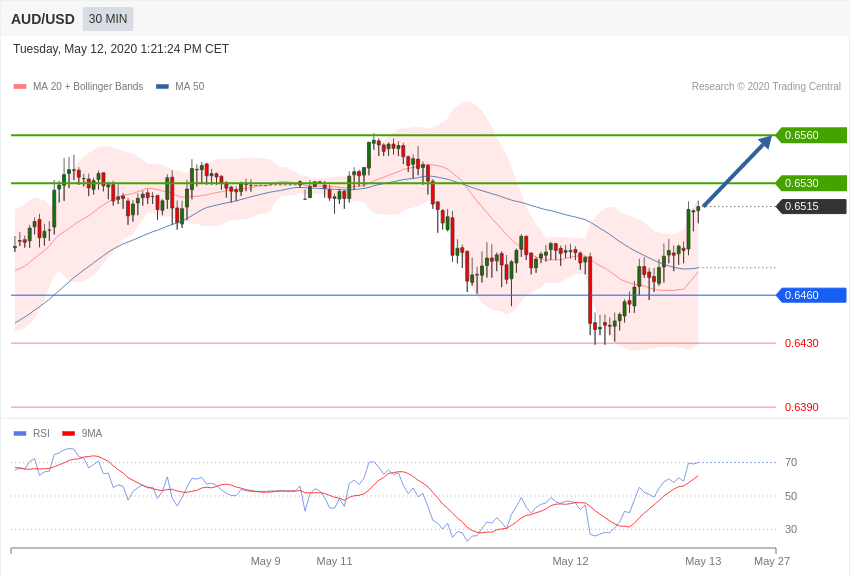Viewport: 850px width, 576px height.
Task: Click the red 0.6390 support label
Action: pos(802,407)
